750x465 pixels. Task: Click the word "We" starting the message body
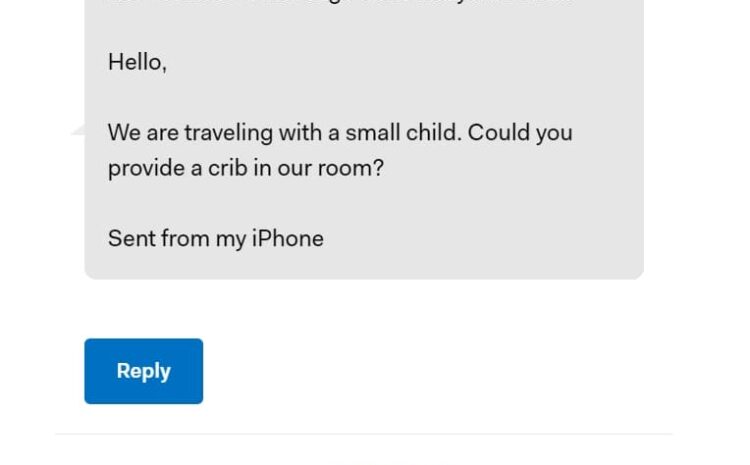124,133
